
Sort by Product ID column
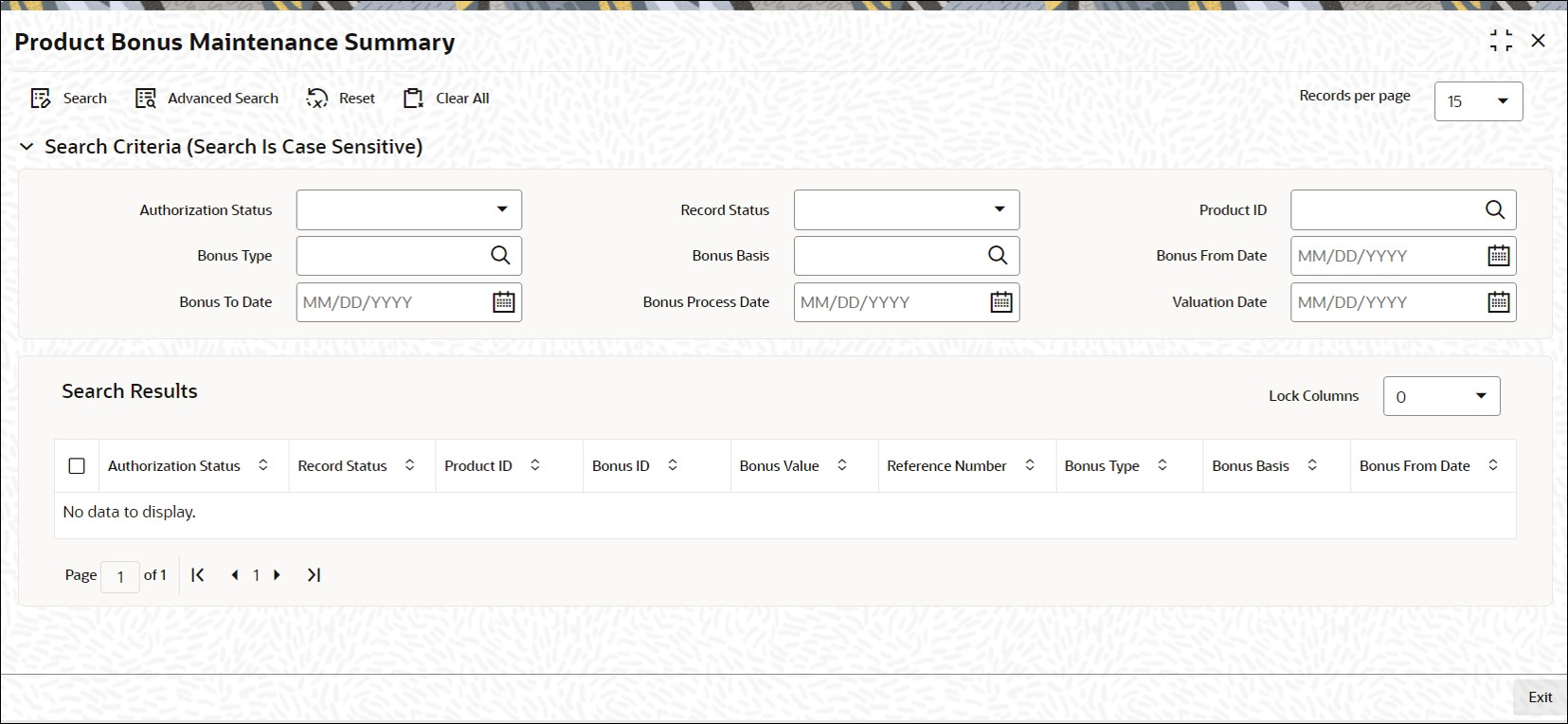[535, 465]
